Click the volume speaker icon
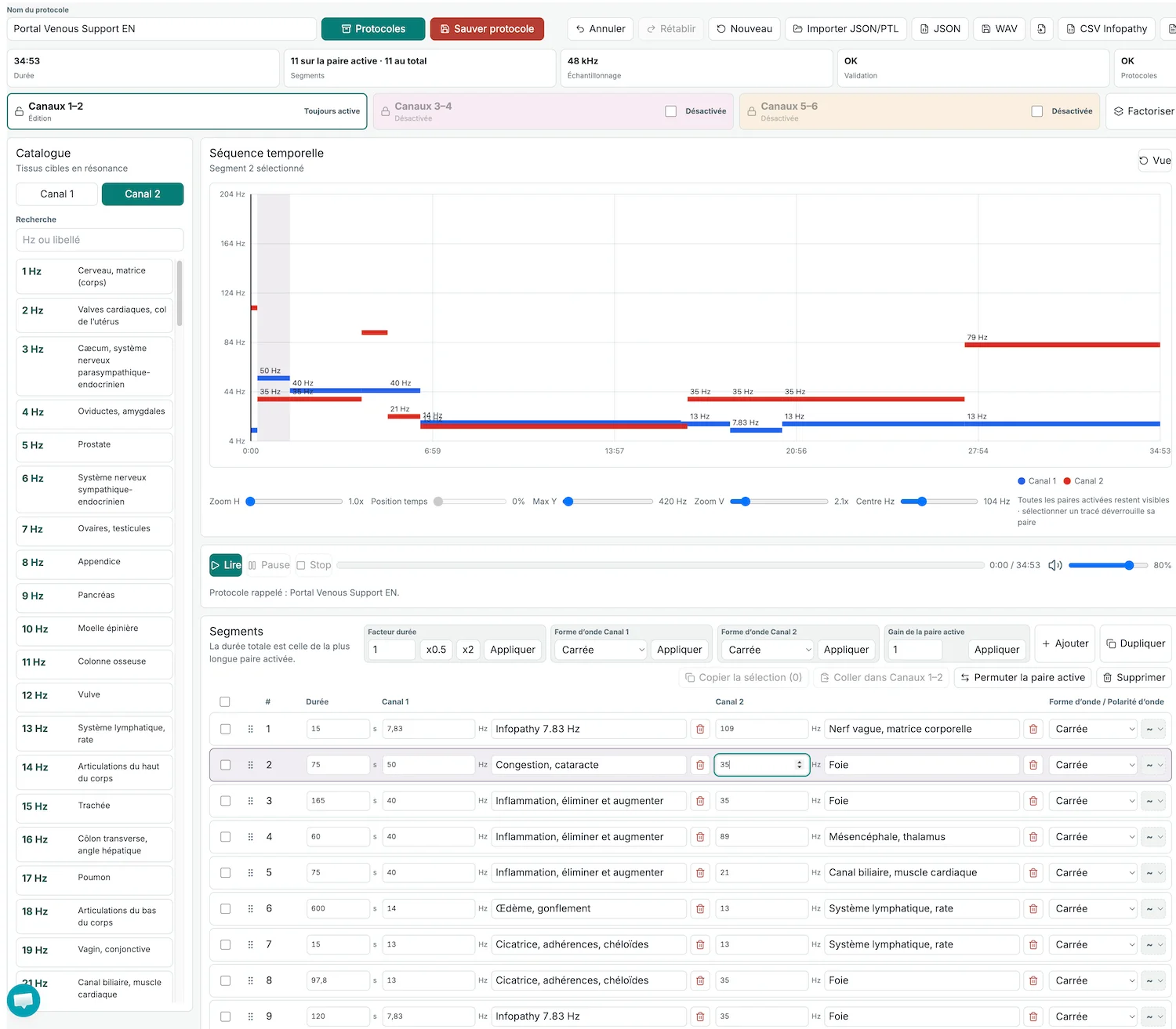 (1055, 565)
